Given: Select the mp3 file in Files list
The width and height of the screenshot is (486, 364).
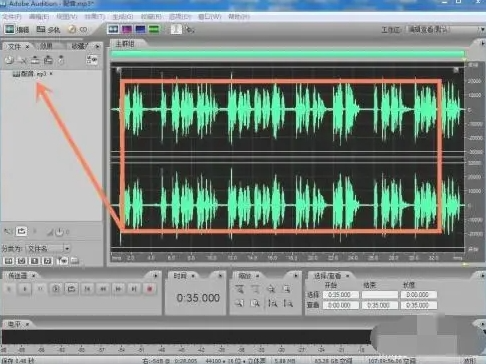Looking at the screenshot, I should tap(33, 74).
